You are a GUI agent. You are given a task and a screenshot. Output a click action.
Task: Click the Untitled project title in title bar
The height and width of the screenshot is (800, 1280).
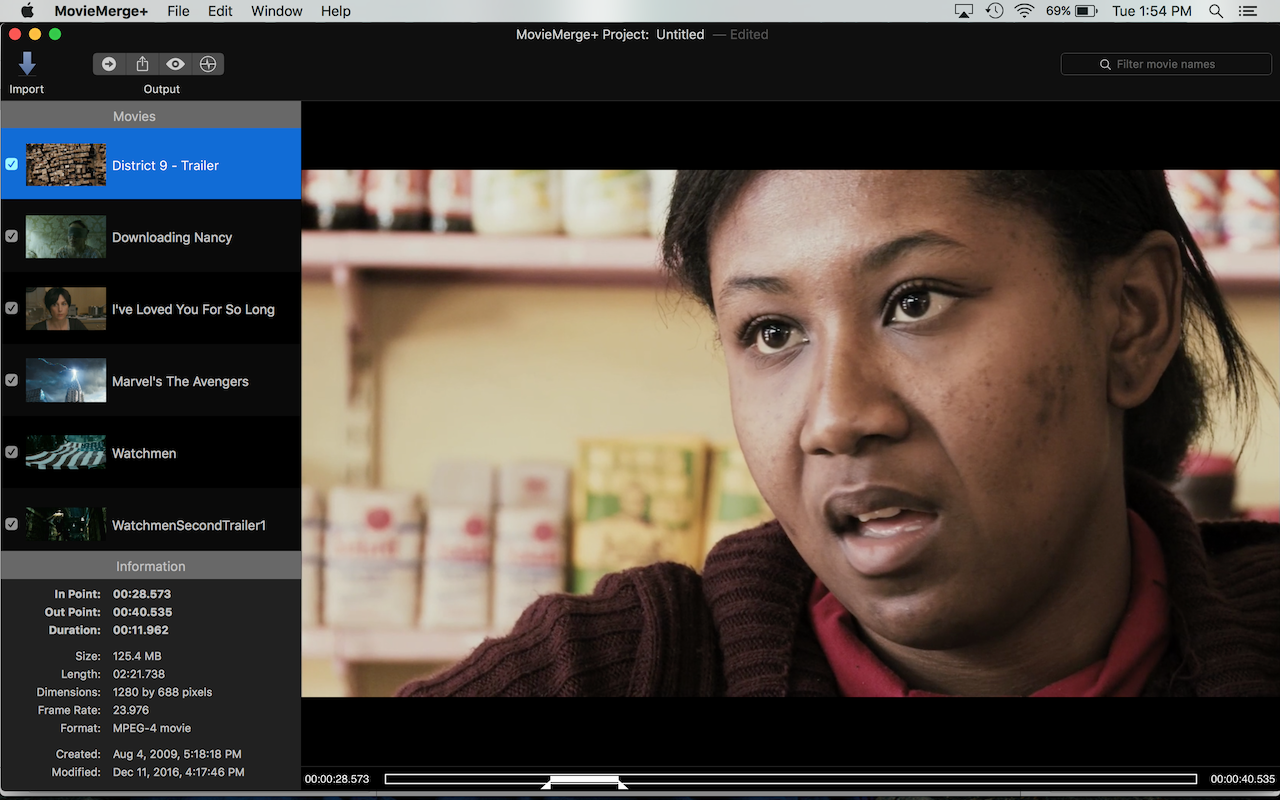tap(680, 34)
